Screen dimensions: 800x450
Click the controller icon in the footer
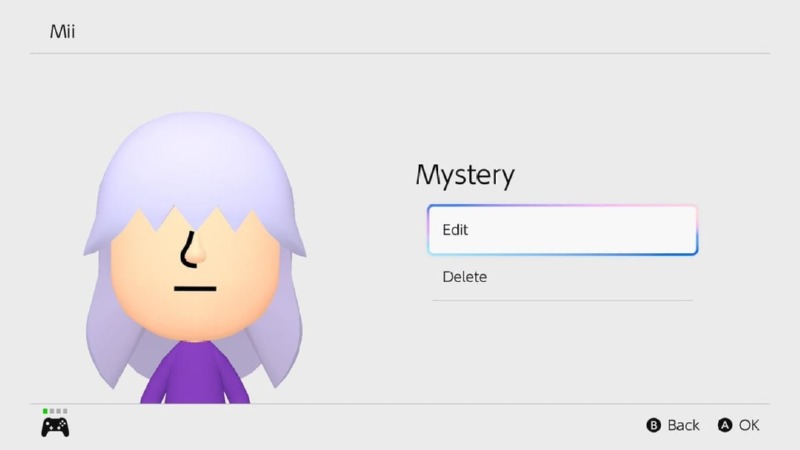55,427
